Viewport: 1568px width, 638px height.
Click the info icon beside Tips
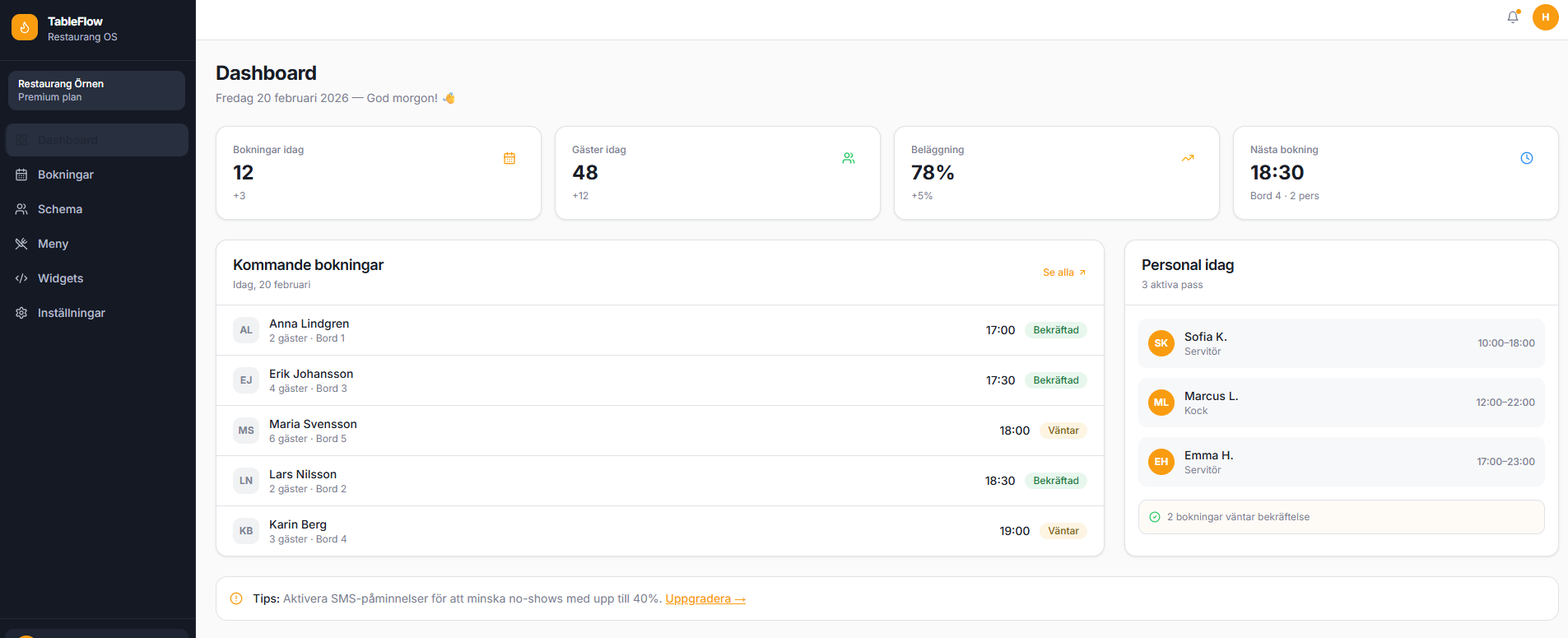pyautogui.click(x=236, y=598)
